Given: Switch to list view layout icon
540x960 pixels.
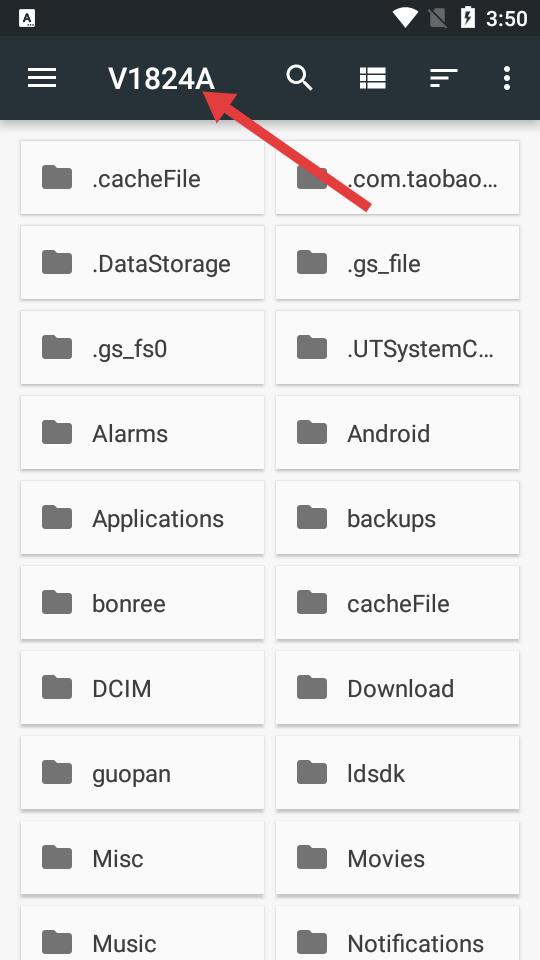Looking at the screenshot, I should point(372,78).
